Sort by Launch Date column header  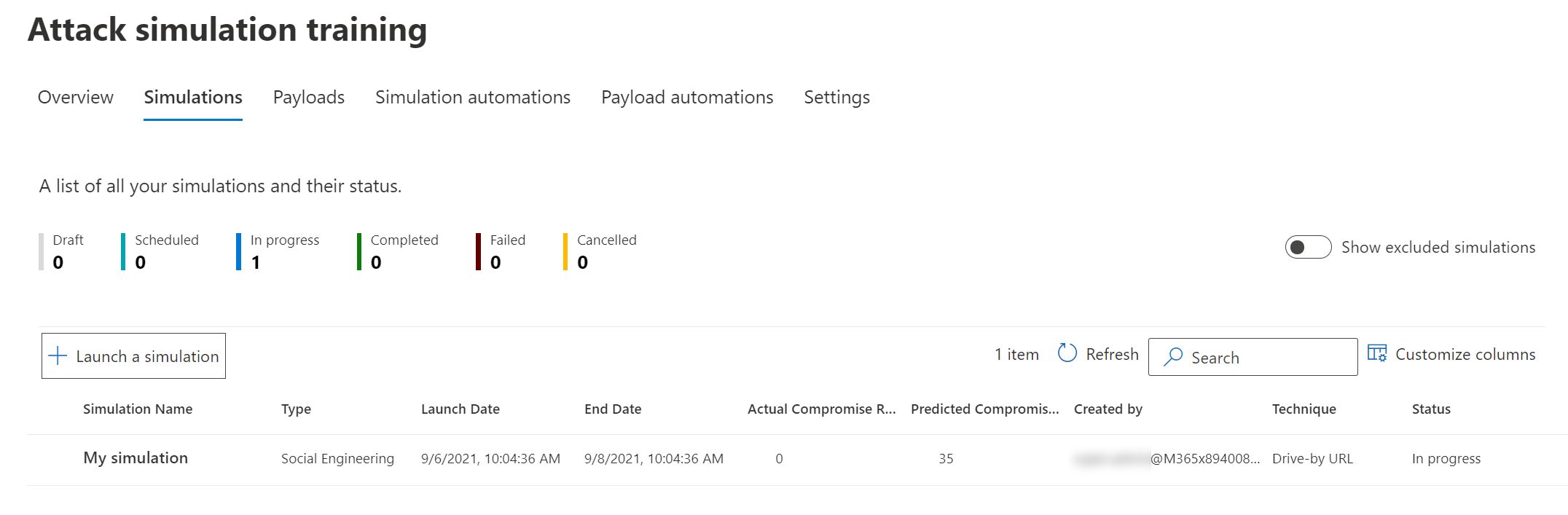click(460, 409)
